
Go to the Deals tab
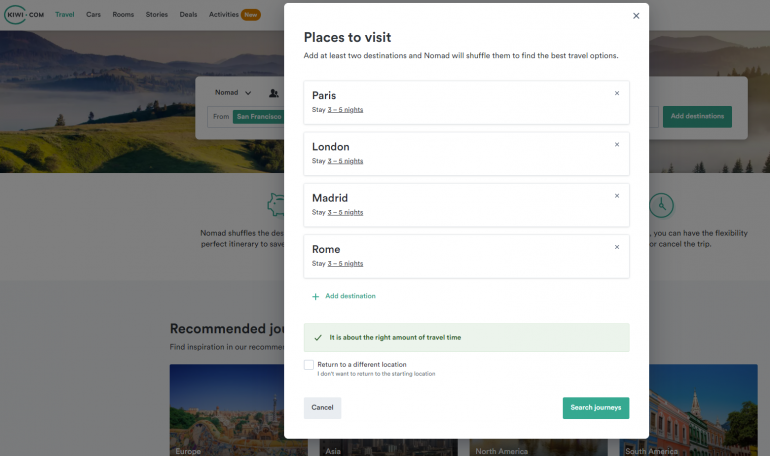coord(188,15)
